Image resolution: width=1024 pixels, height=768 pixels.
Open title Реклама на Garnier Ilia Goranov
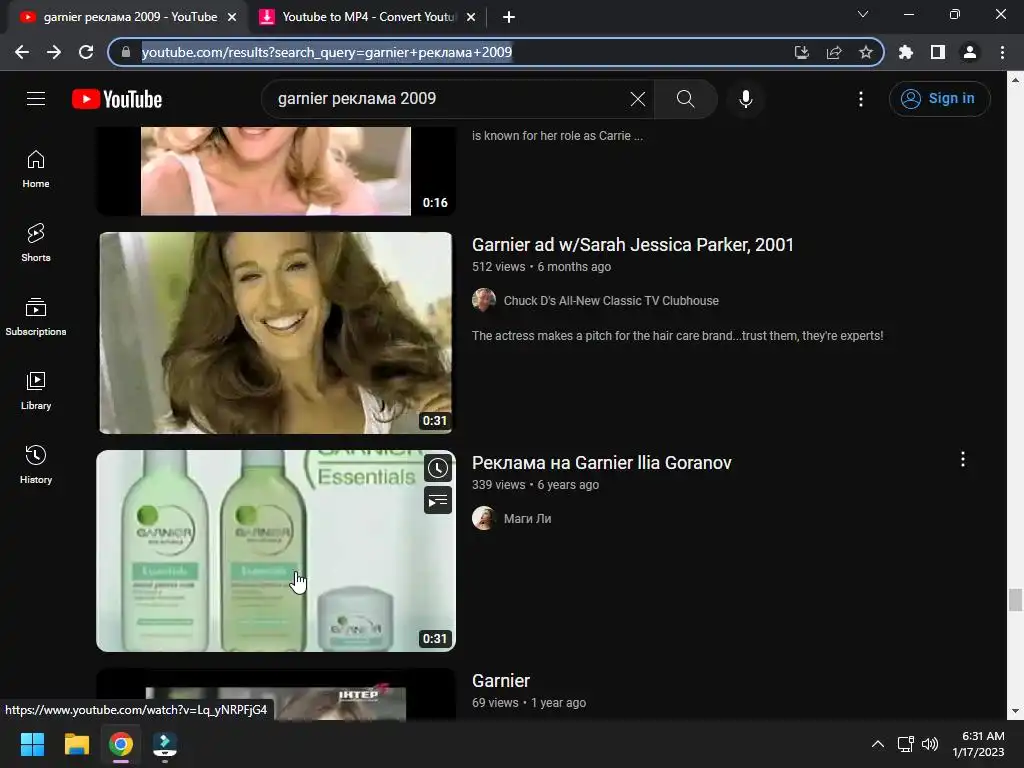pyautogui.click(x=601, y=463)
